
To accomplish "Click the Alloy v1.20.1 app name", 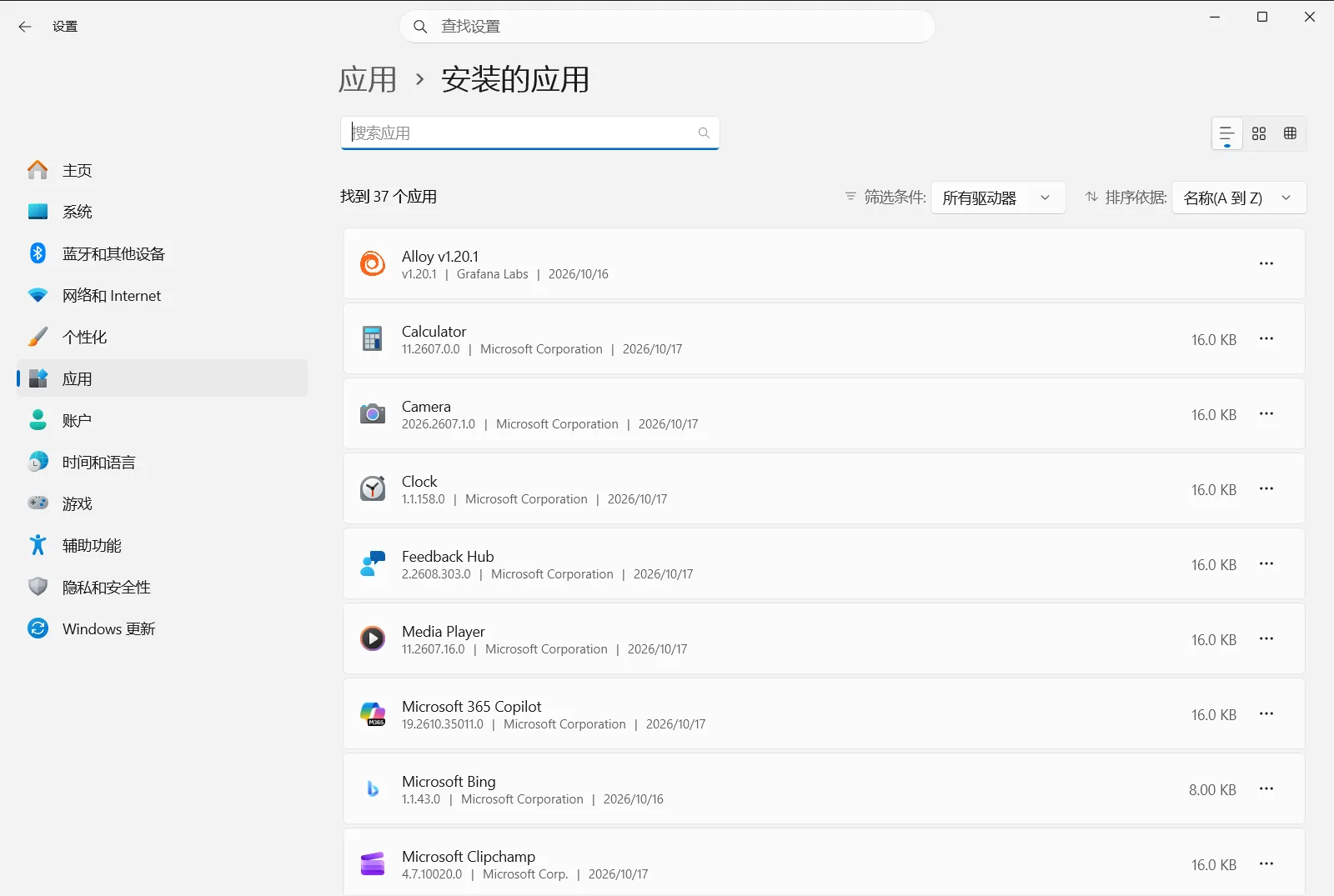I will [x=440, y=257].
